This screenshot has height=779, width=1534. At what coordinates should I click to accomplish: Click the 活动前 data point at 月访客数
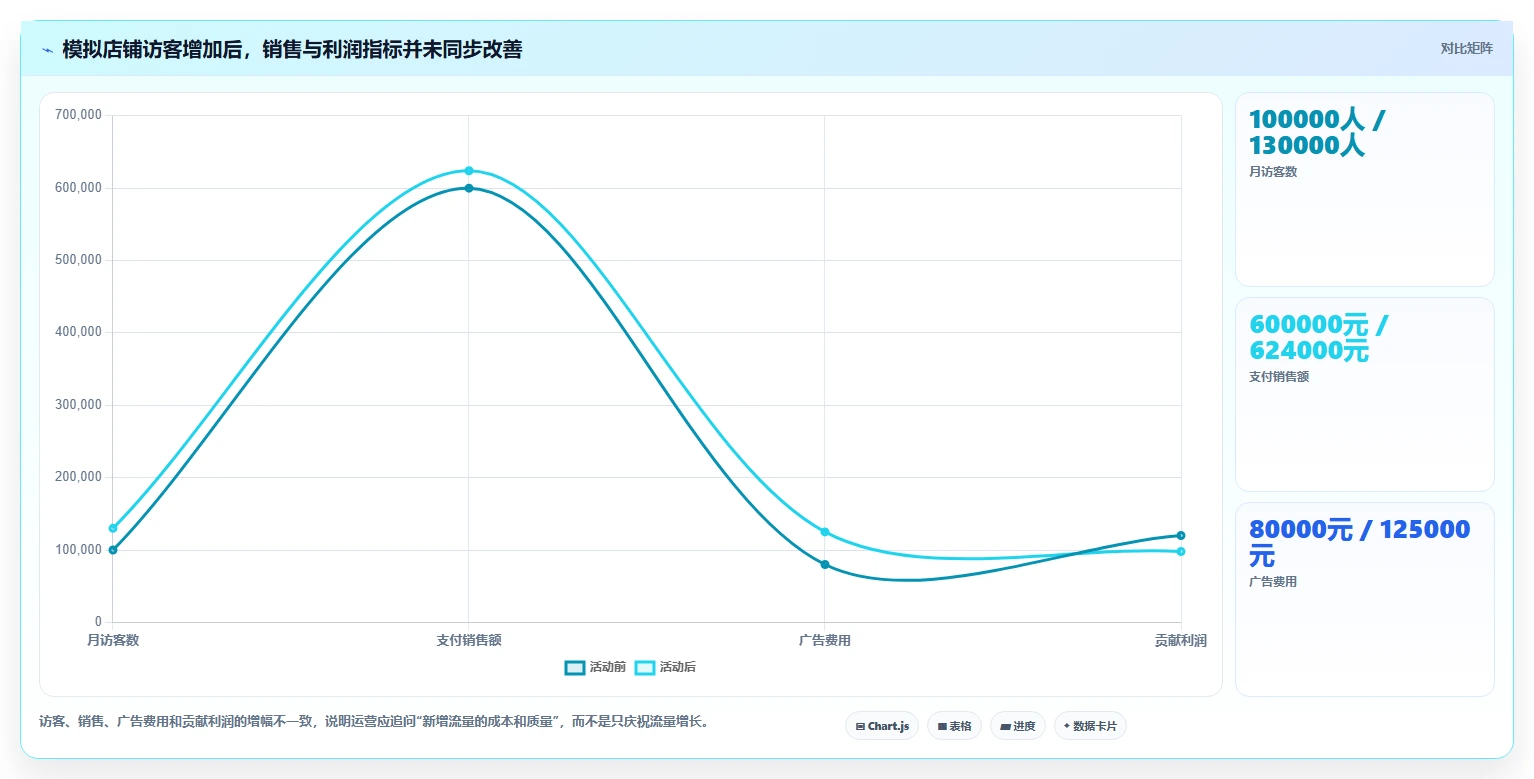pos(113,550)
